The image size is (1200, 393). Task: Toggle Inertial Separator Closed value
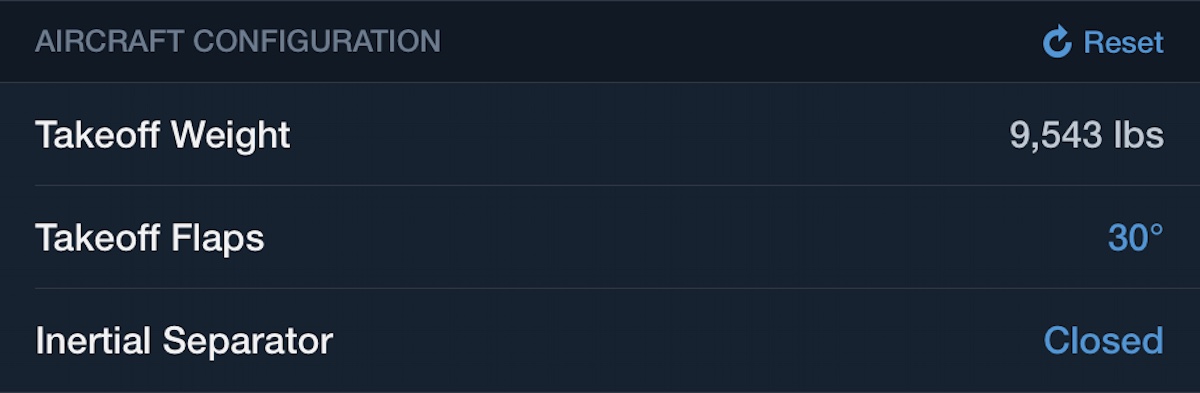coord(1104,341)
